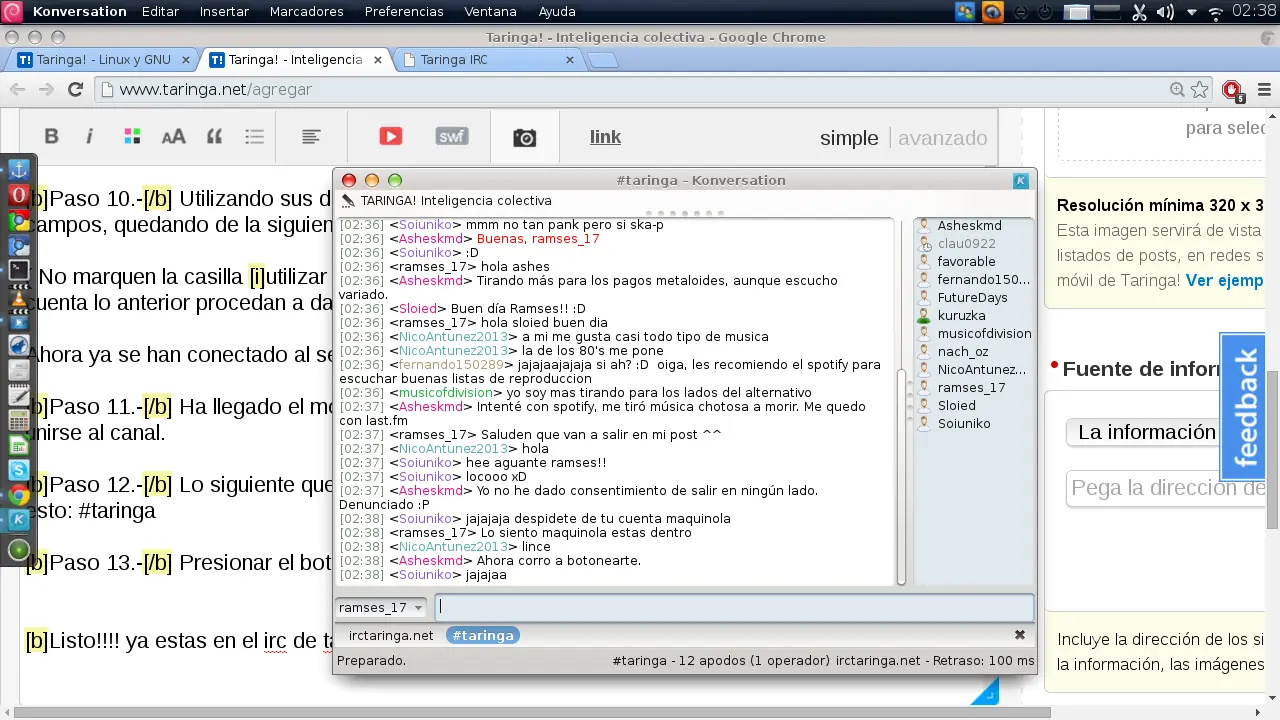
Task: Bookmark this page with the star
Action: [x=1199, y=89]
